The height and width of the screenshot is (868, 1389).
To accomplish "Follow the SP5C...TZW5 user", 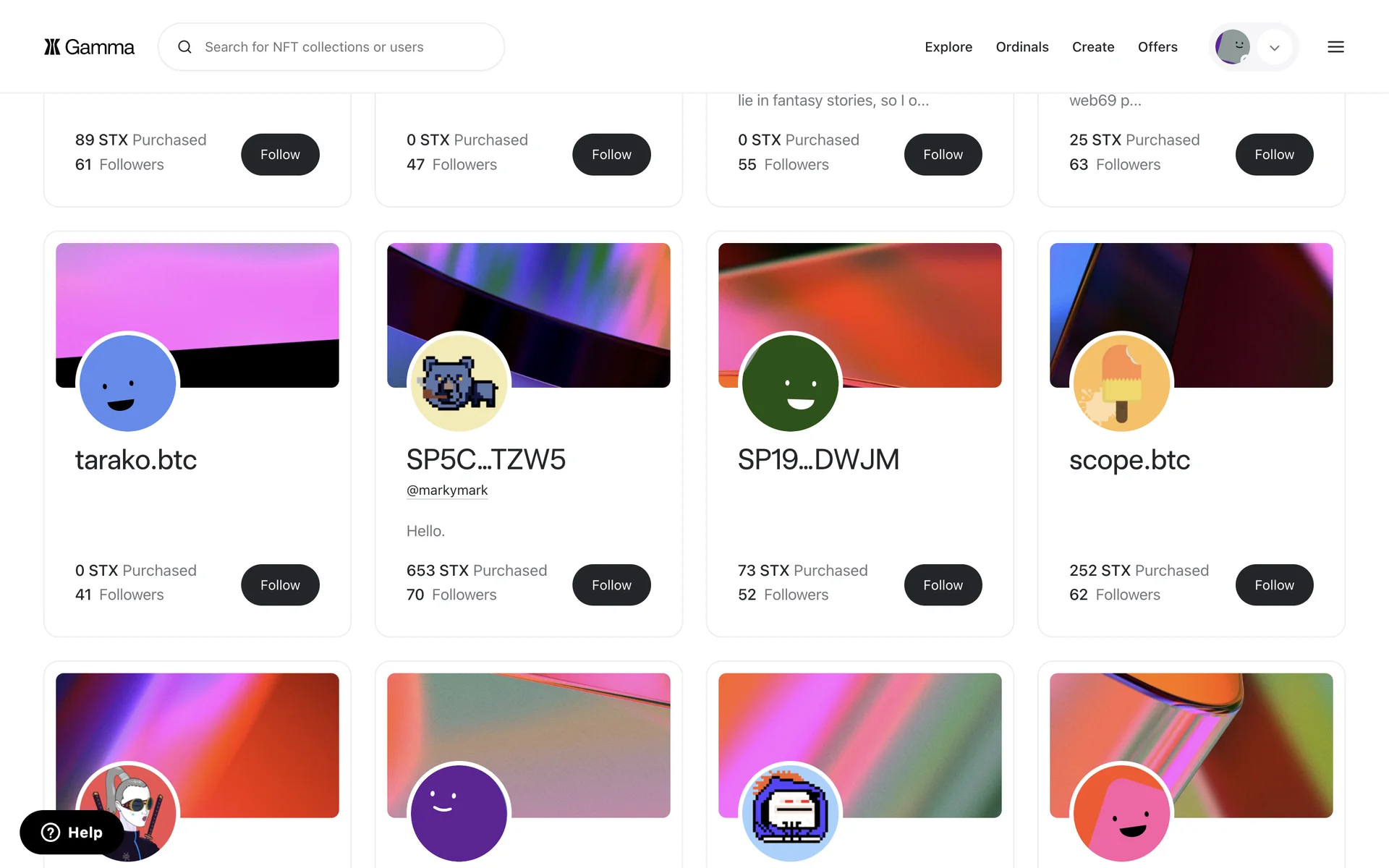I will (611, 585).
